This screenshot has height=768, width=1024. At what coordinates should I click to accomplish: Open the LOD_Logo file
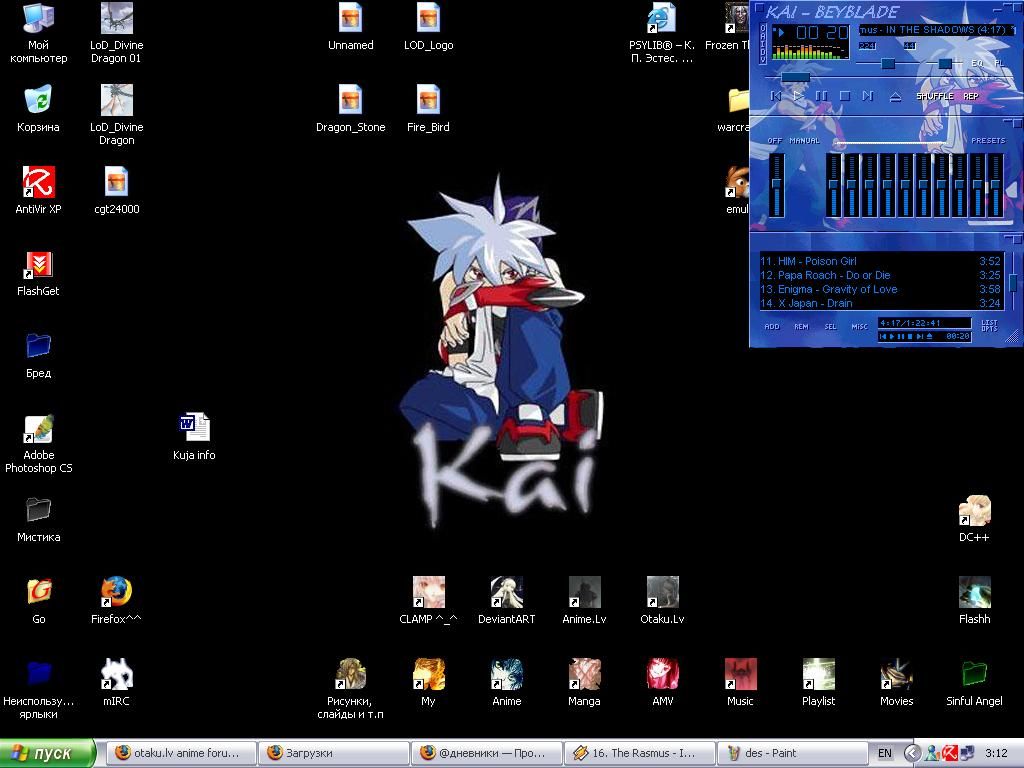[428, 26]
